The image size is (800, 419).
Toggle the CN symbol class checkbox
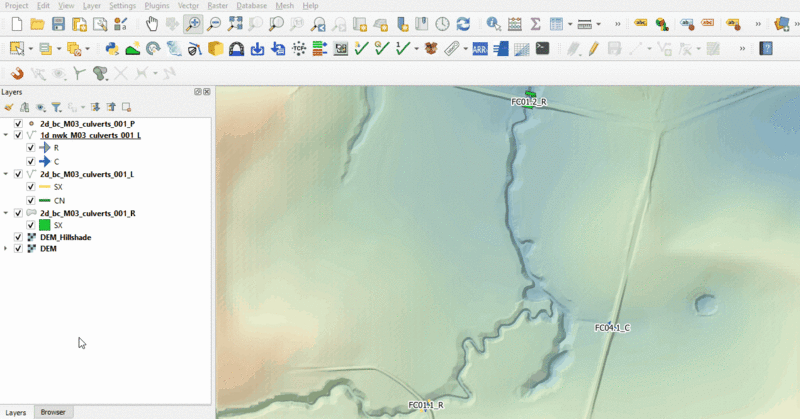[31, 200]
